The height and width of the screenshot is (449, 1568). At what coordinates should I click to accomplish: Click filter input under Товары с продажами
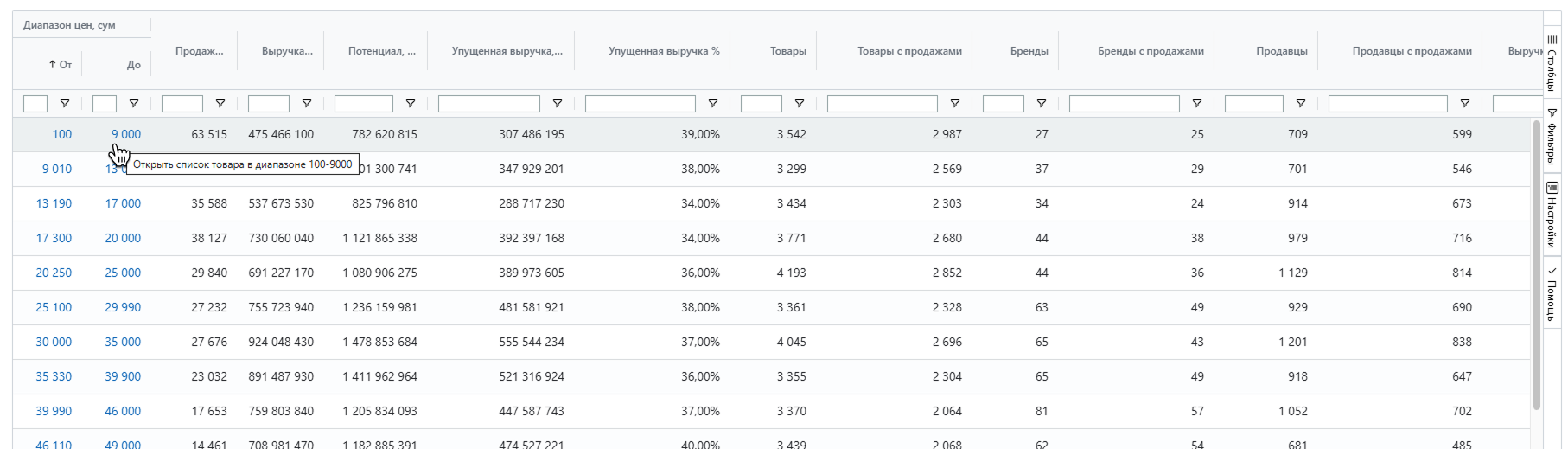coord(883,104)
